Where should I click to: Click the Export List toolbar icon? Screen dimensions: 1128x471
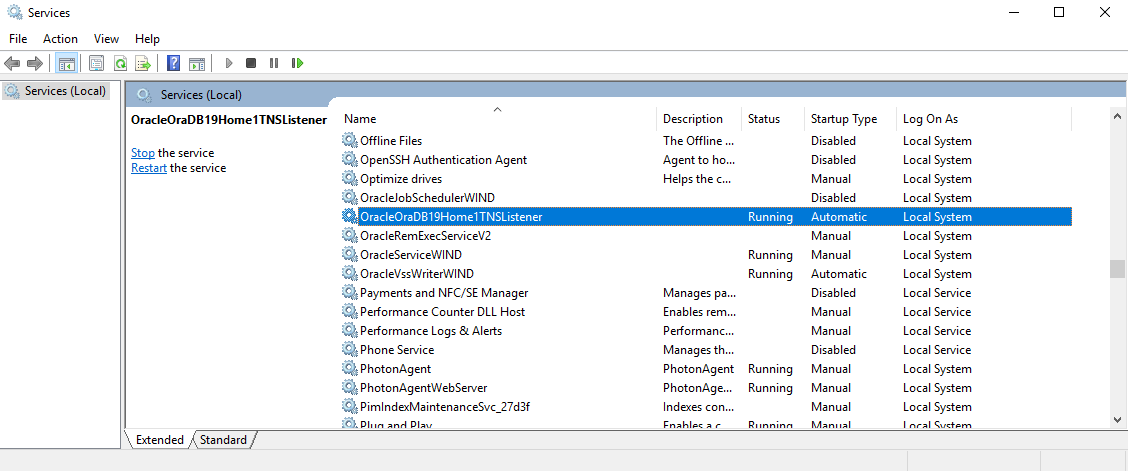[x=143, y=63]
